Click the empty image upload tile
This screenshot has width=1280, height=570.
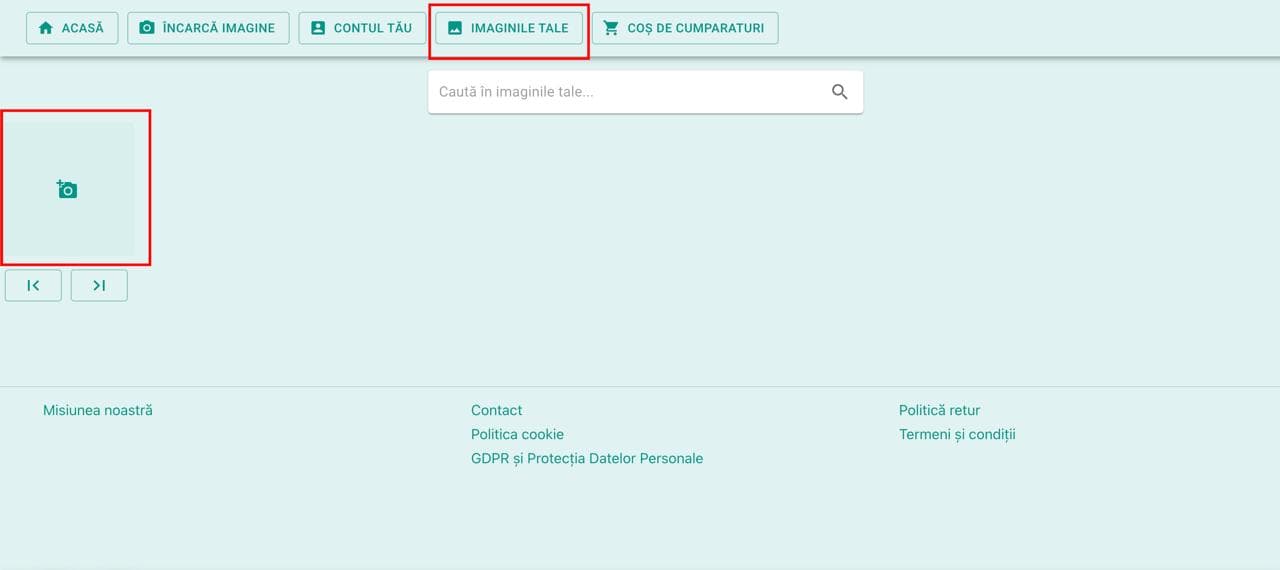(69, 190)
